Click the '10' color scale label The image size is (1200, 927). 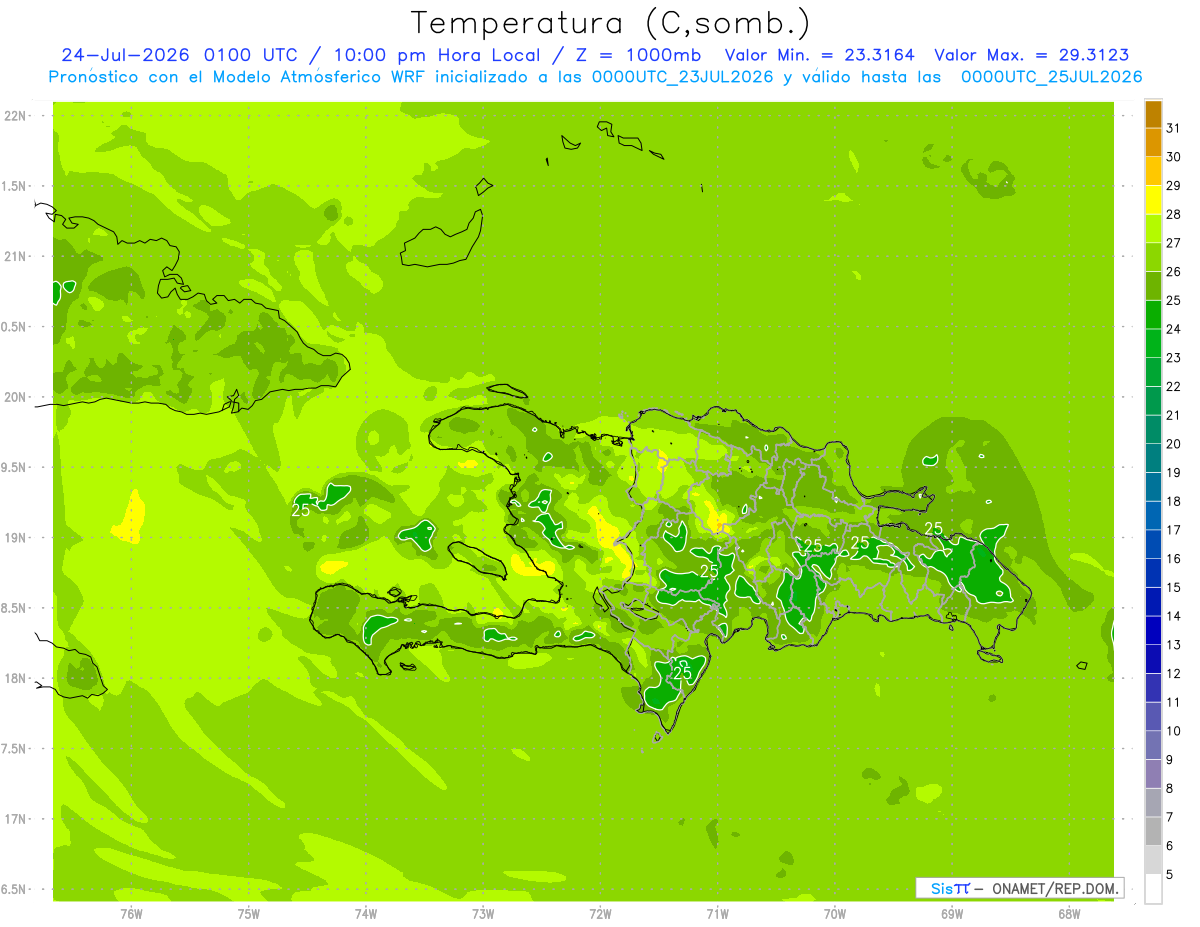pyautogui.click(x=1173, y=731)
